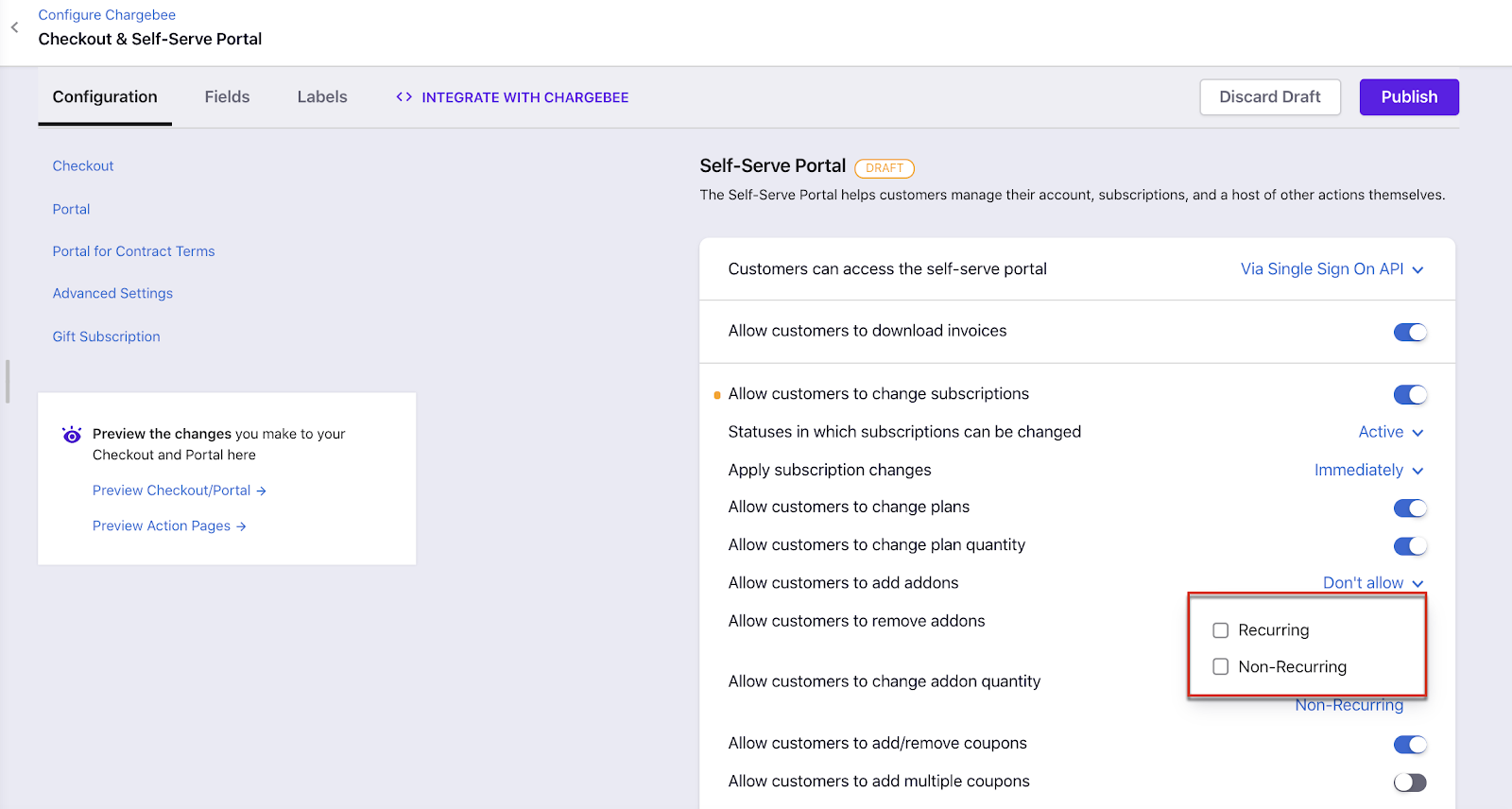Turn off Allow customers to change plans
The height and width of the screenshot is (809, 1512).
coord(1409,508)
